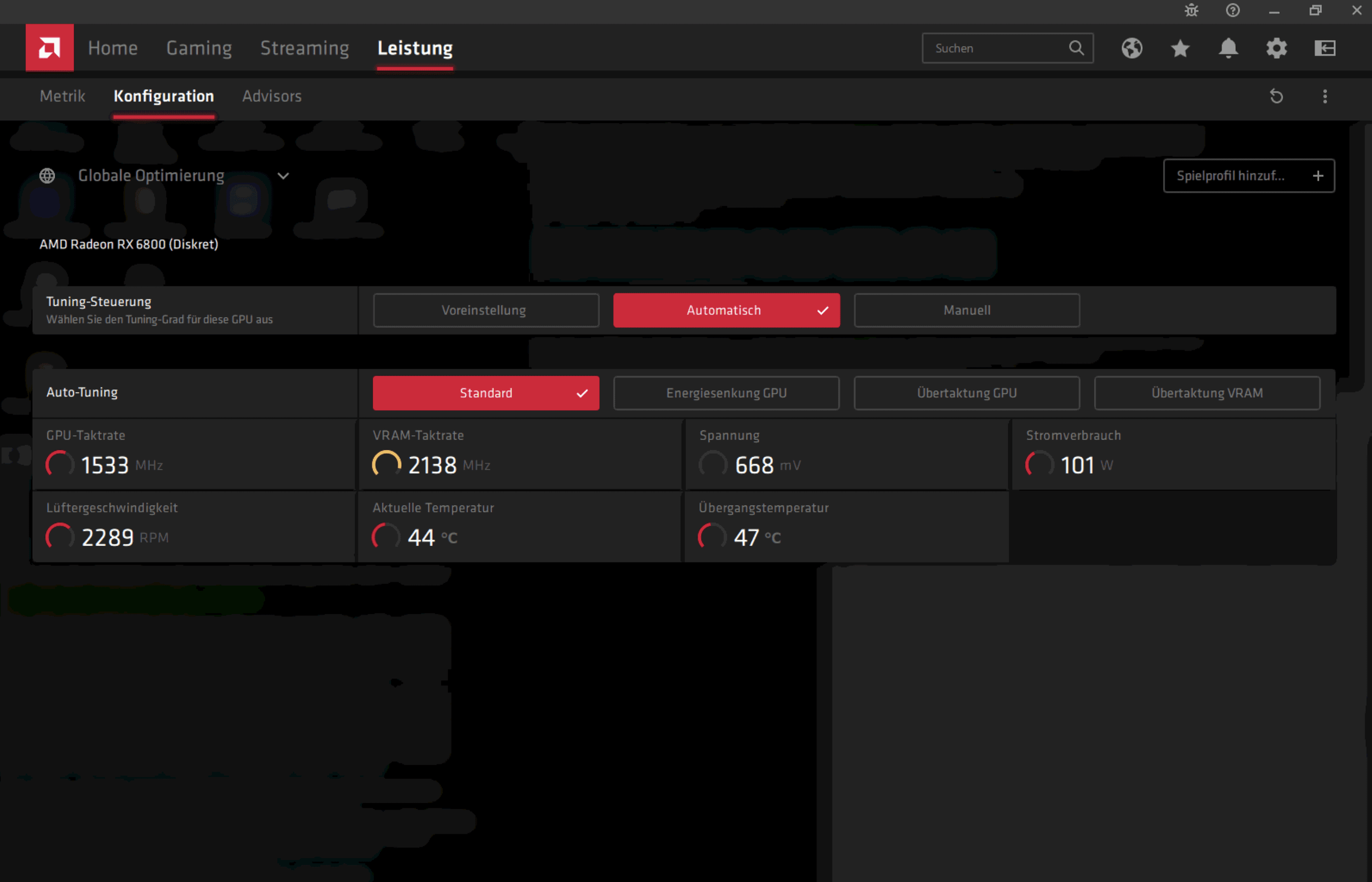This screenshot has height=882, width=1372.
Task: Click the 44 °C current temperature value
Action: point(432,538)
